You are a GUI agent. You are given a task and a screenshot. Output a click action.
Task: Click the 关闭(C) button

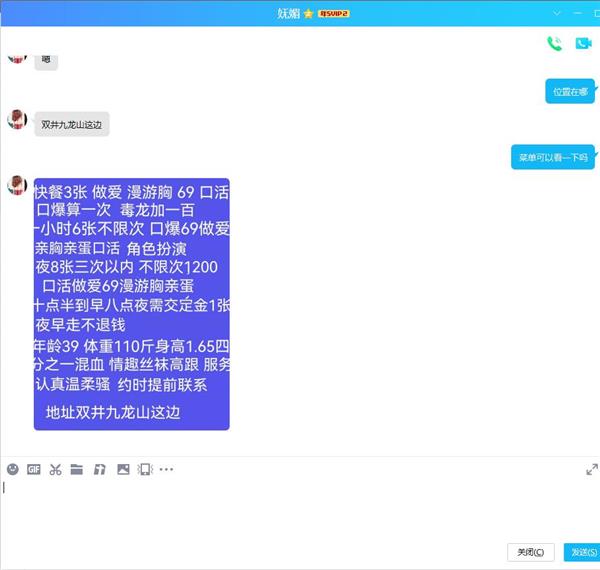tap(530, 552)
